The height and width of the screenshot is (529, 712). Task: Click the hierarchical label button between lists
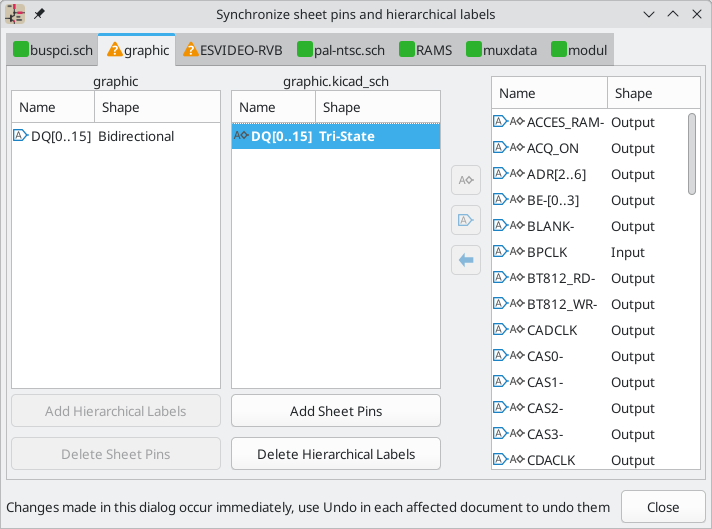pyautogui.click(x=466, y=180)
